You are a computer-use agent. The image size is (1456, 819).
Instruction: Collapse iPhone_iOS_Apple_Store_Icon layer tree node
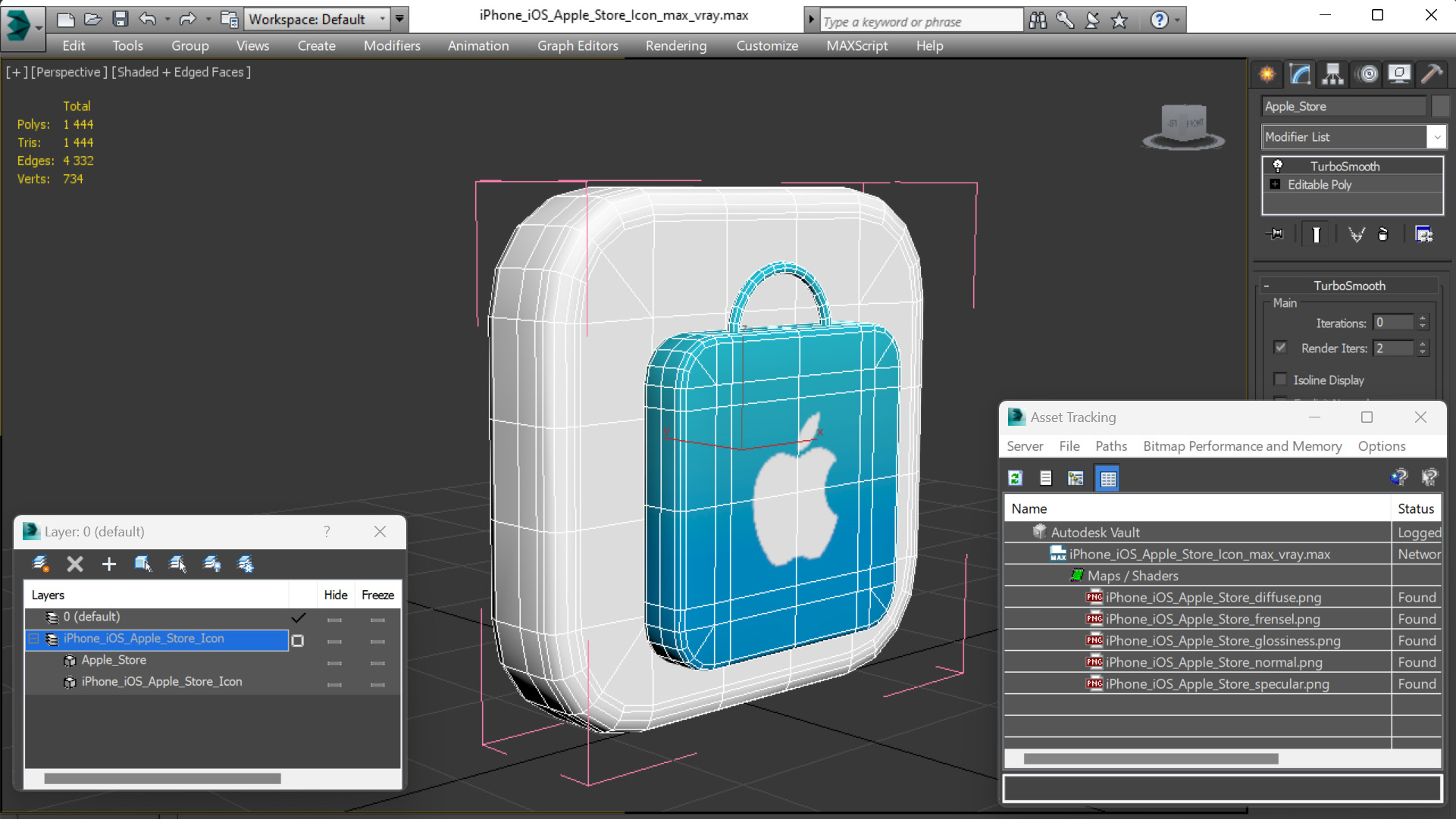click(33, 639)
